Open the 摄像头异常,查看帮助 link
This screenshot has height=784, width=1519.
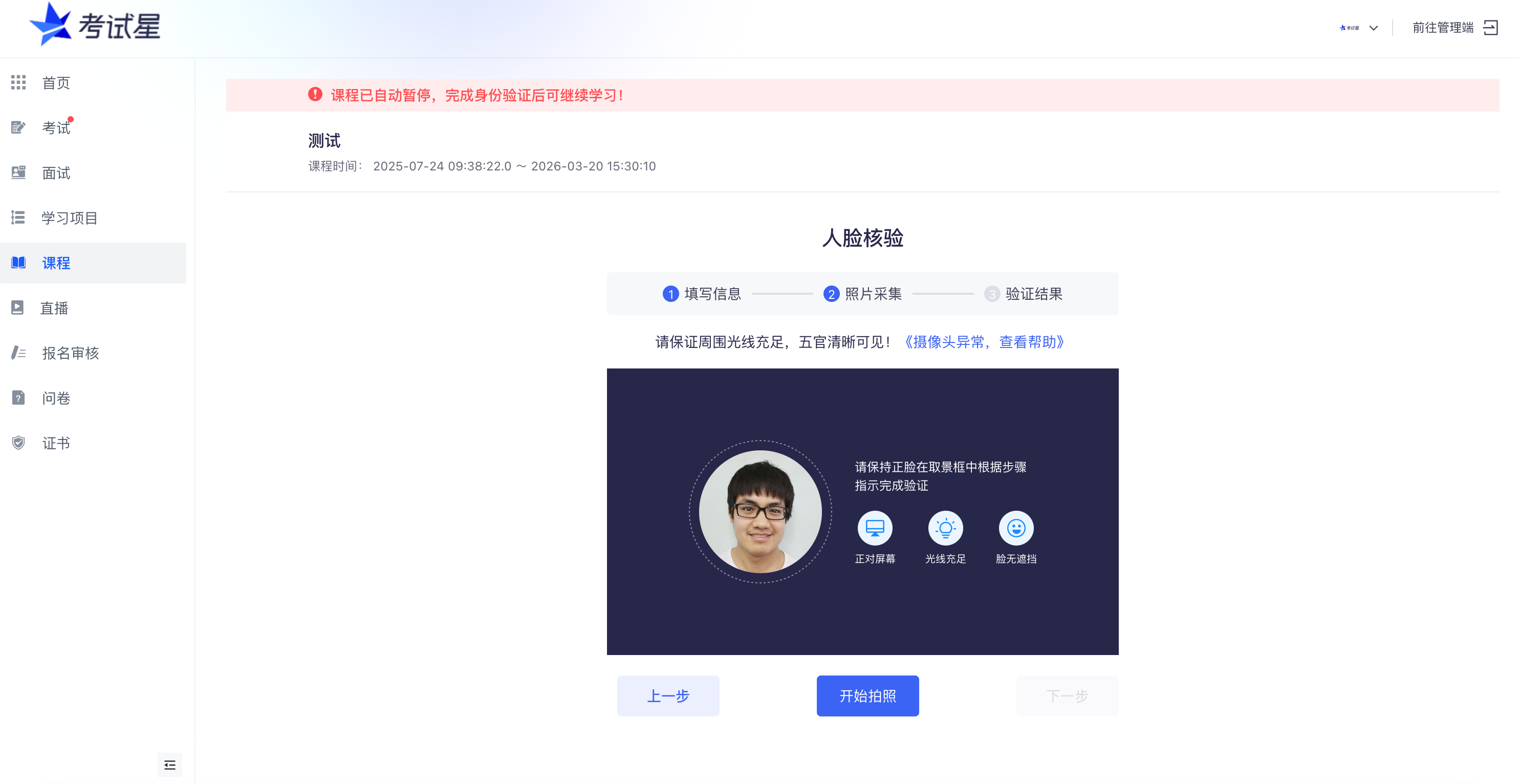pyautogui.click(x=984, y=342)
